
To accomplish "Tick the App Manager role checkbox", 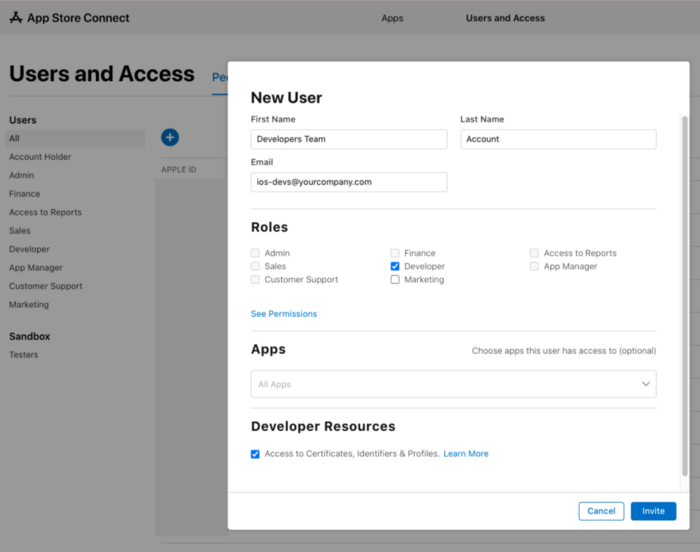I will click(535, 267).
